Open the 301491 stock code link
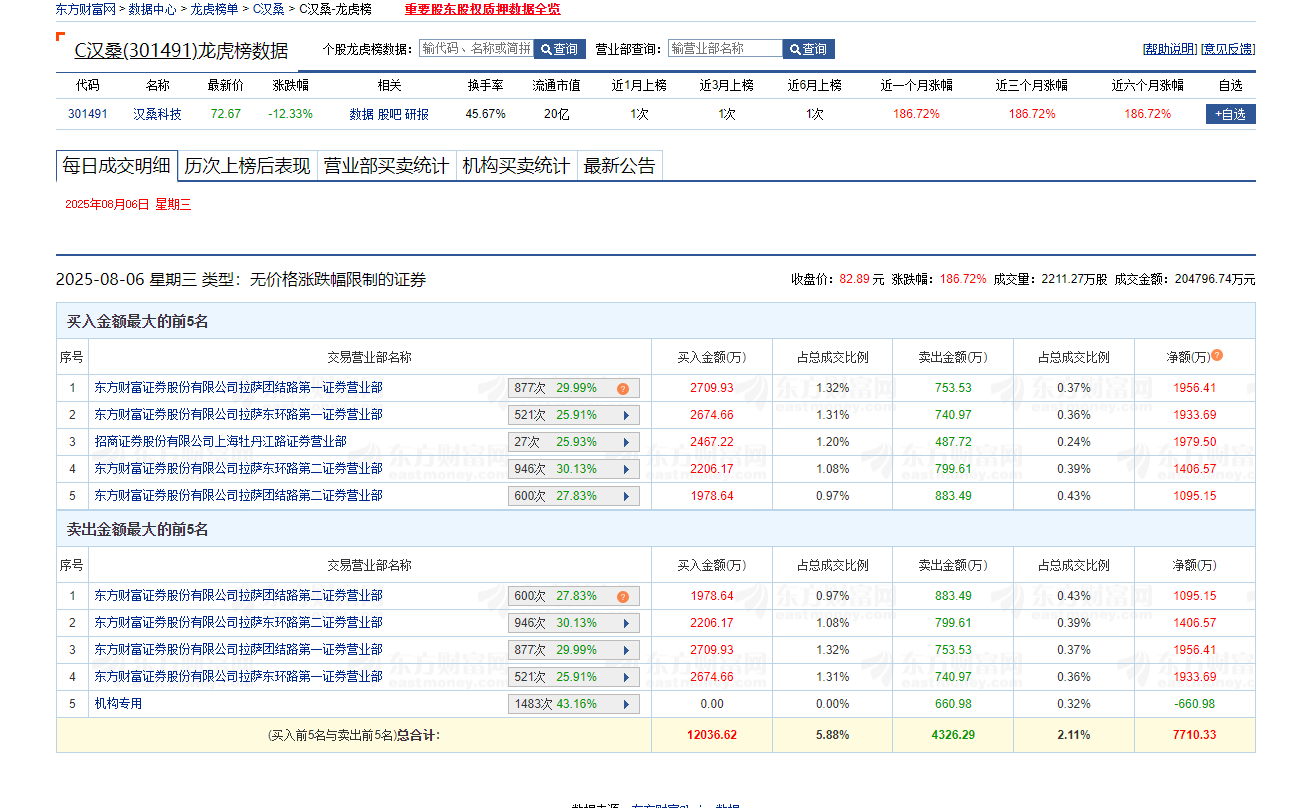The image size is (1304, 808). pos(87,114)
